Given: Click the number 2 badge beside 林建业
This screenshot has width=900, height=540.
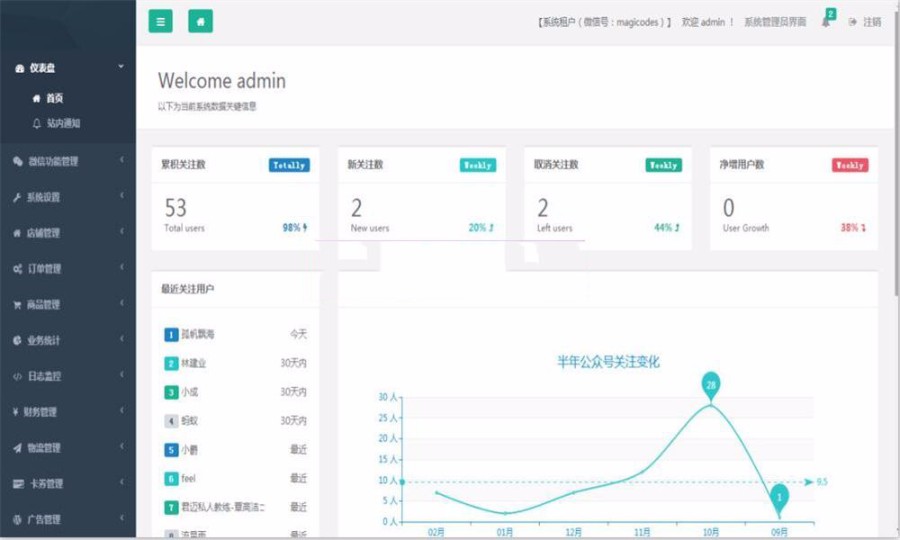Looking at the screenshot, I should 171,363.
